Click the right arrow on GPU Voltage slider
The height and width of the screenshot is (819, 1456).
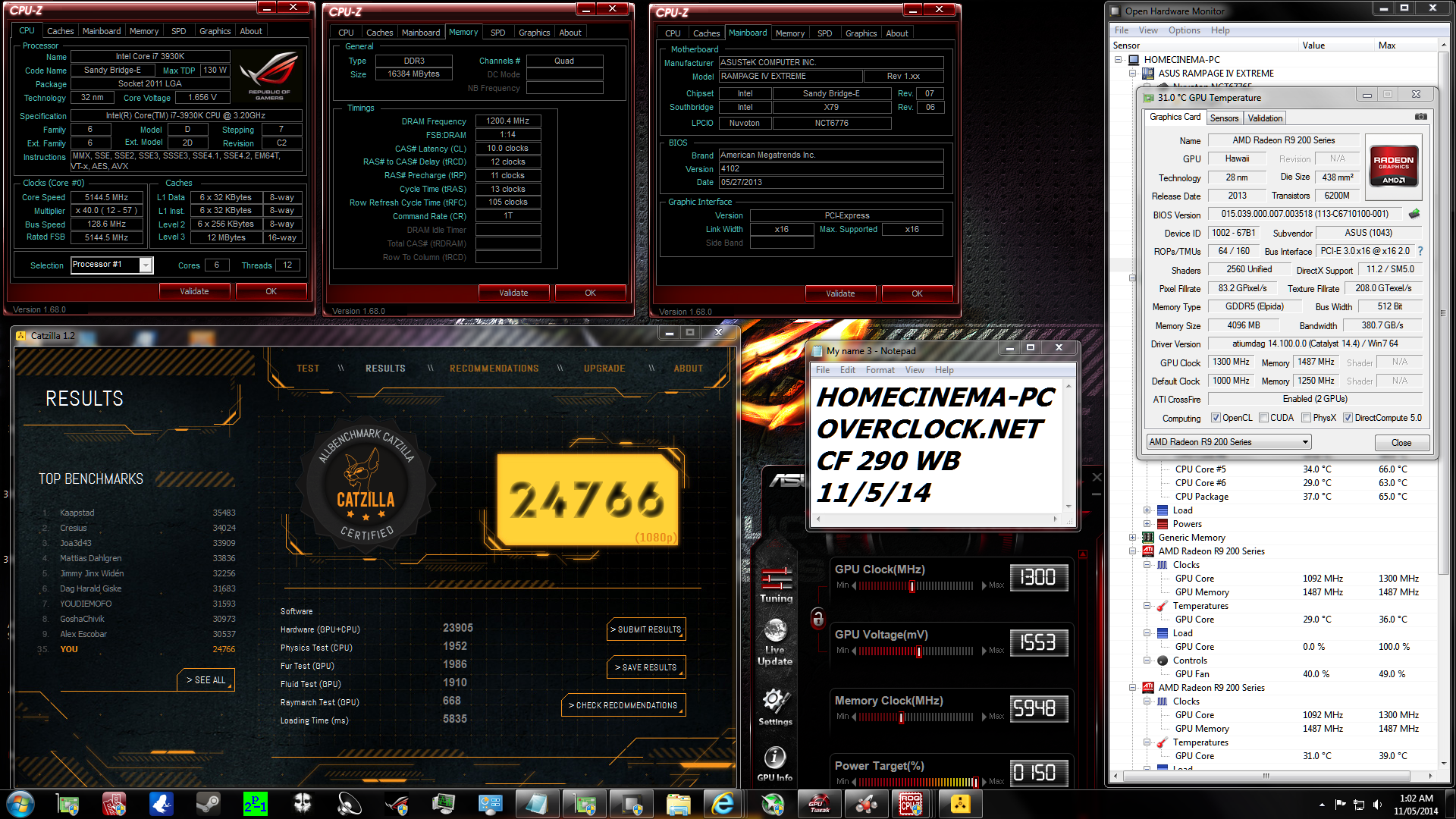point(984,651)
